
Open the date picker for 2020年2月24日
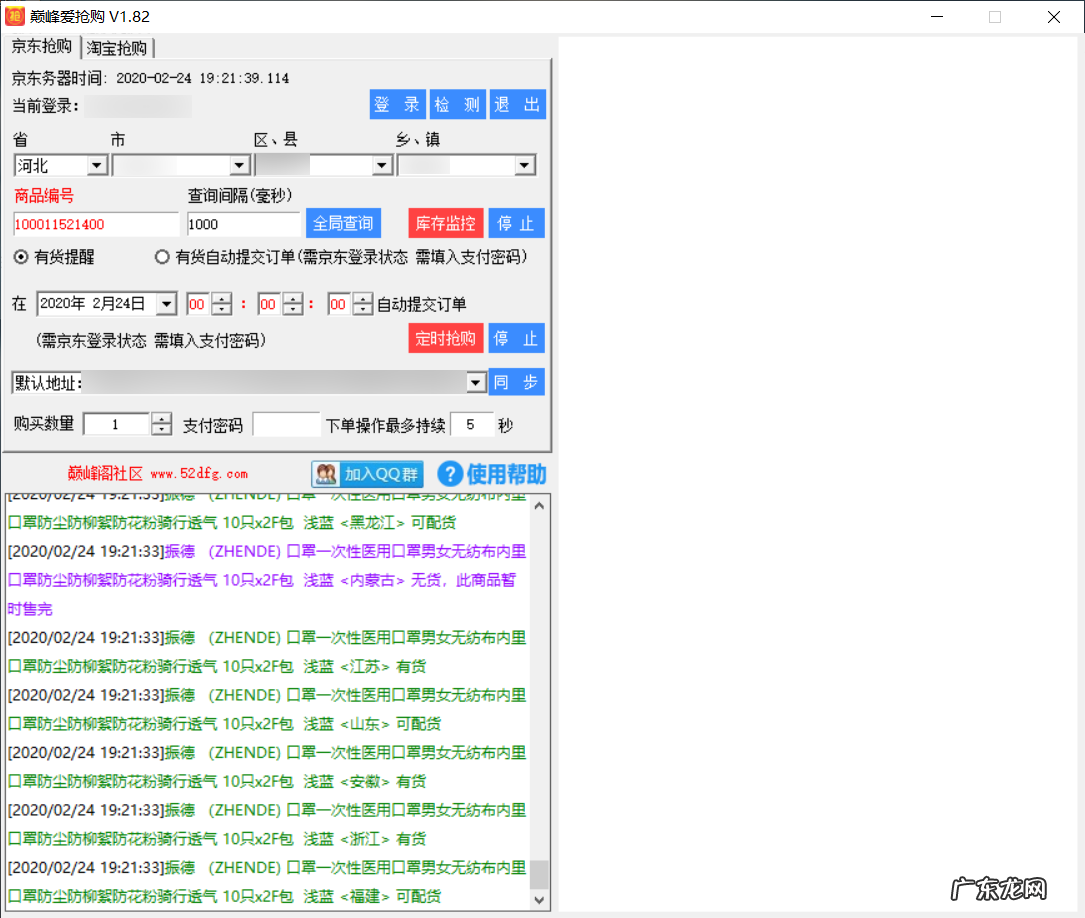click(166, 304)
